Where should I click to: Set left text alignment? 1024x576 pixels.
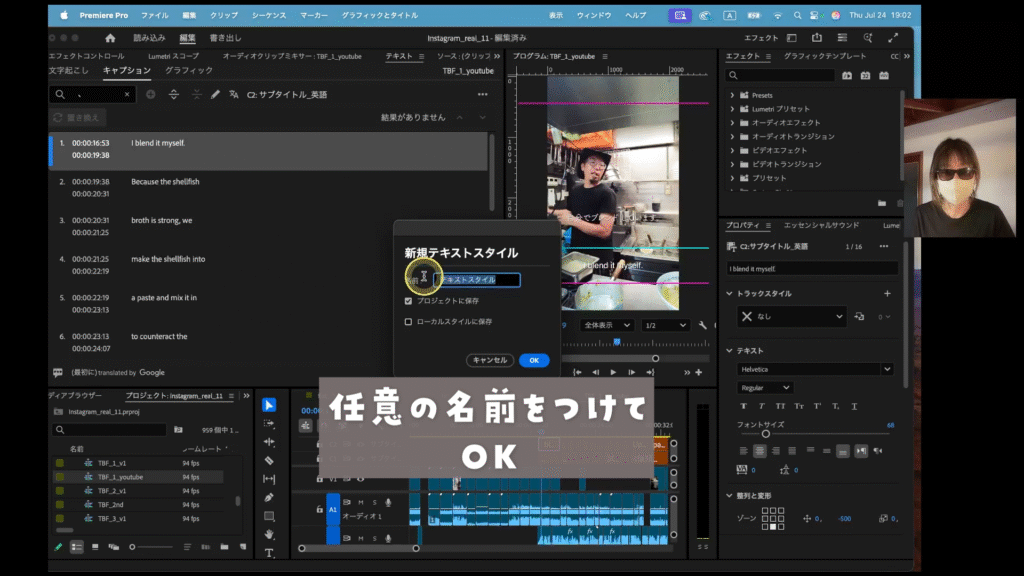tap(743, 451)
